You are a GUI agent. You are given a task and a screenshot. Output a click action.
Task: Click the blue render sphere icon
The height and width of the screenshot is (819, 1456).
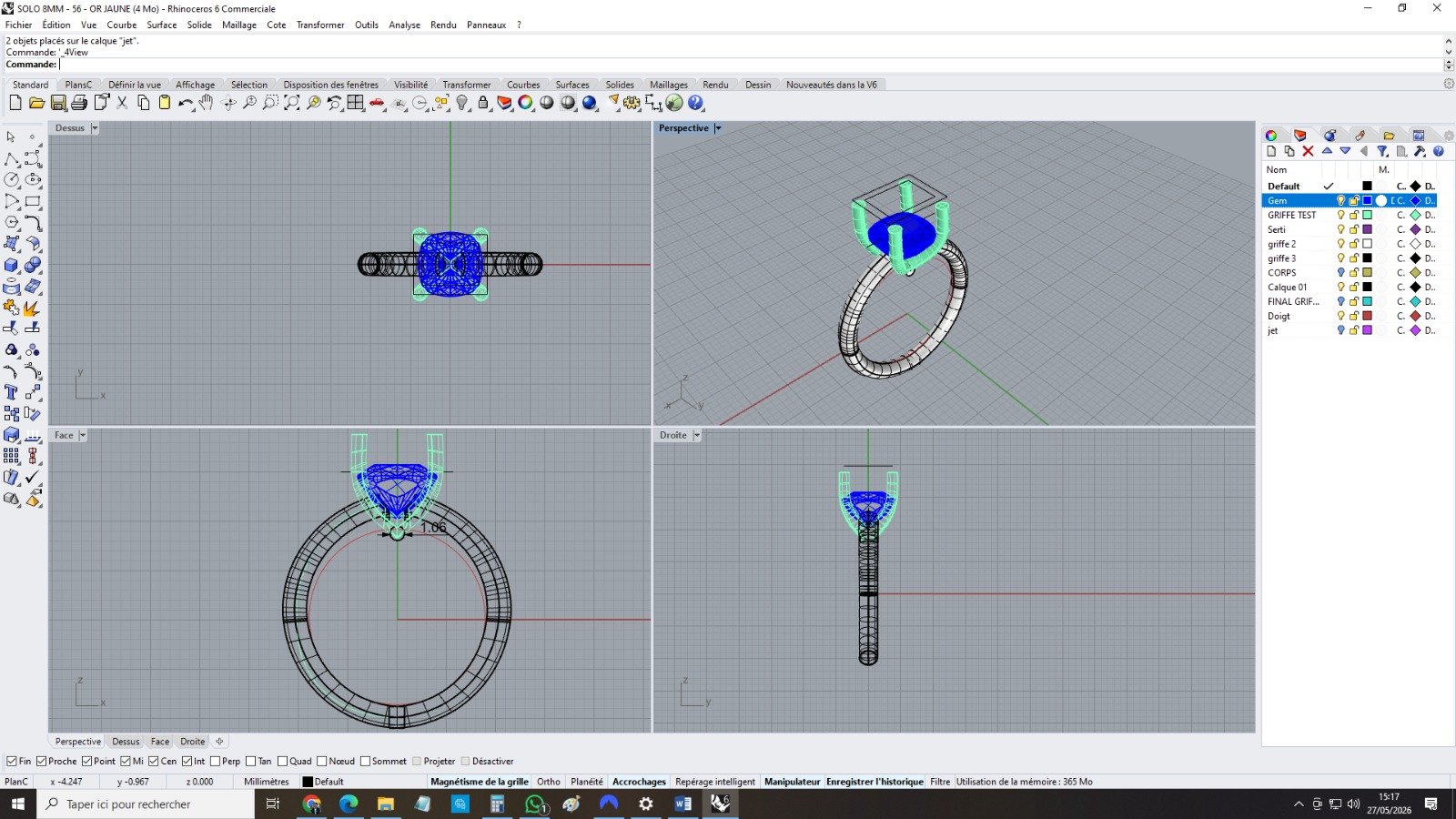click(x=590, y=103)
